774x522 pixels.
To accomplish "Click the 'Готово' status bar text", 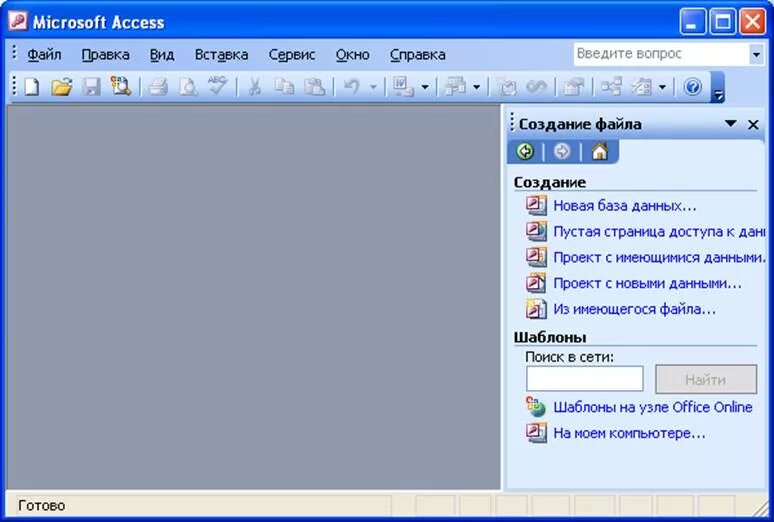I will tap(41, 505).
